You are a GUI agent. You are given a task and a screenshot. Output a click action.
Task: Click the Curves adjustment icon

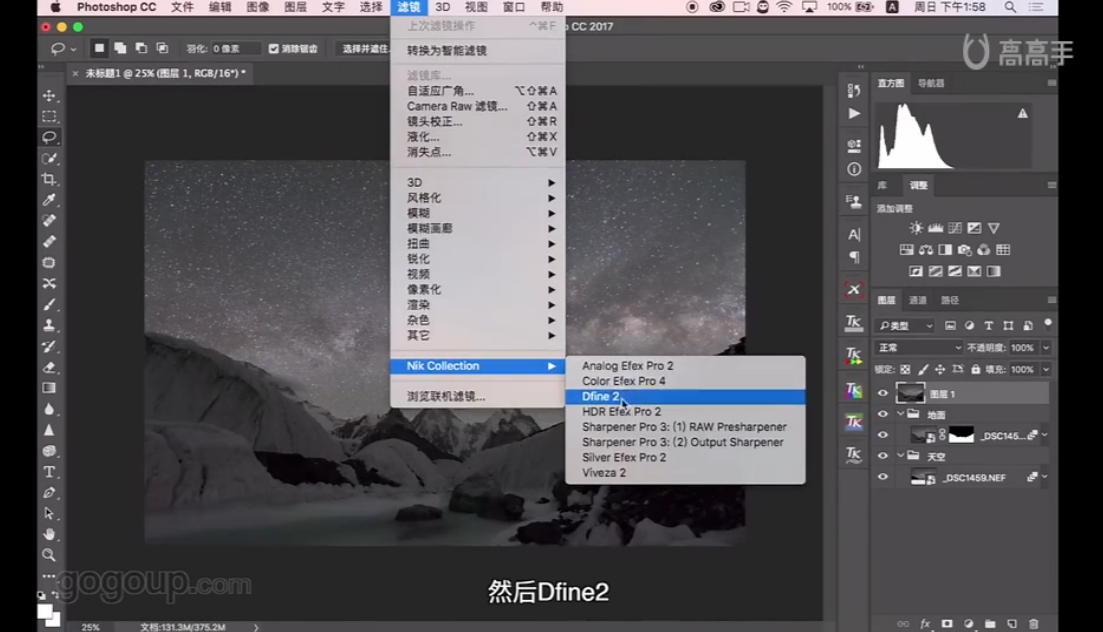tap(955, 228)
